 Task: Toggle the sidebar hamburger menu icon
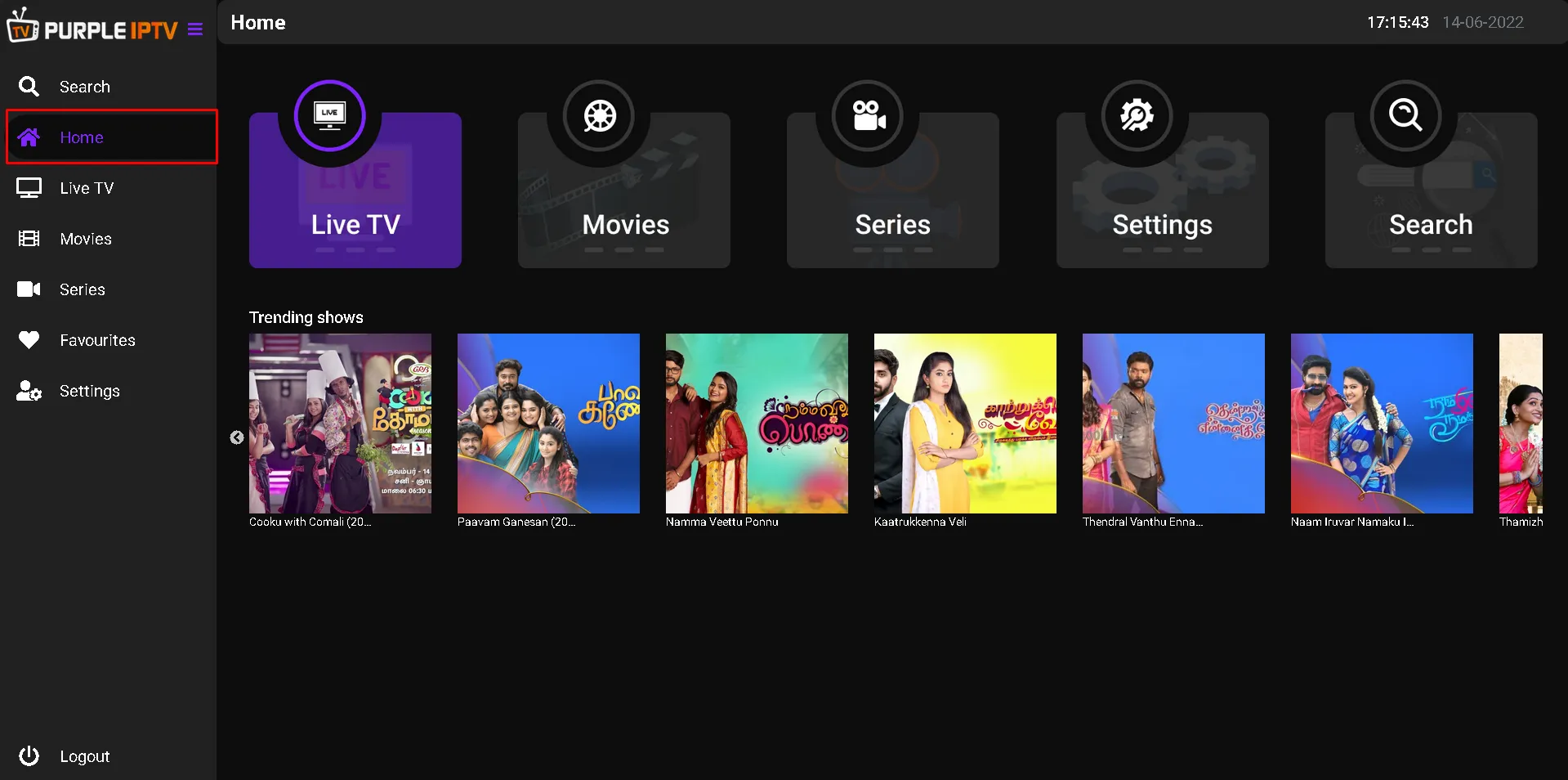tap(195, 30)
